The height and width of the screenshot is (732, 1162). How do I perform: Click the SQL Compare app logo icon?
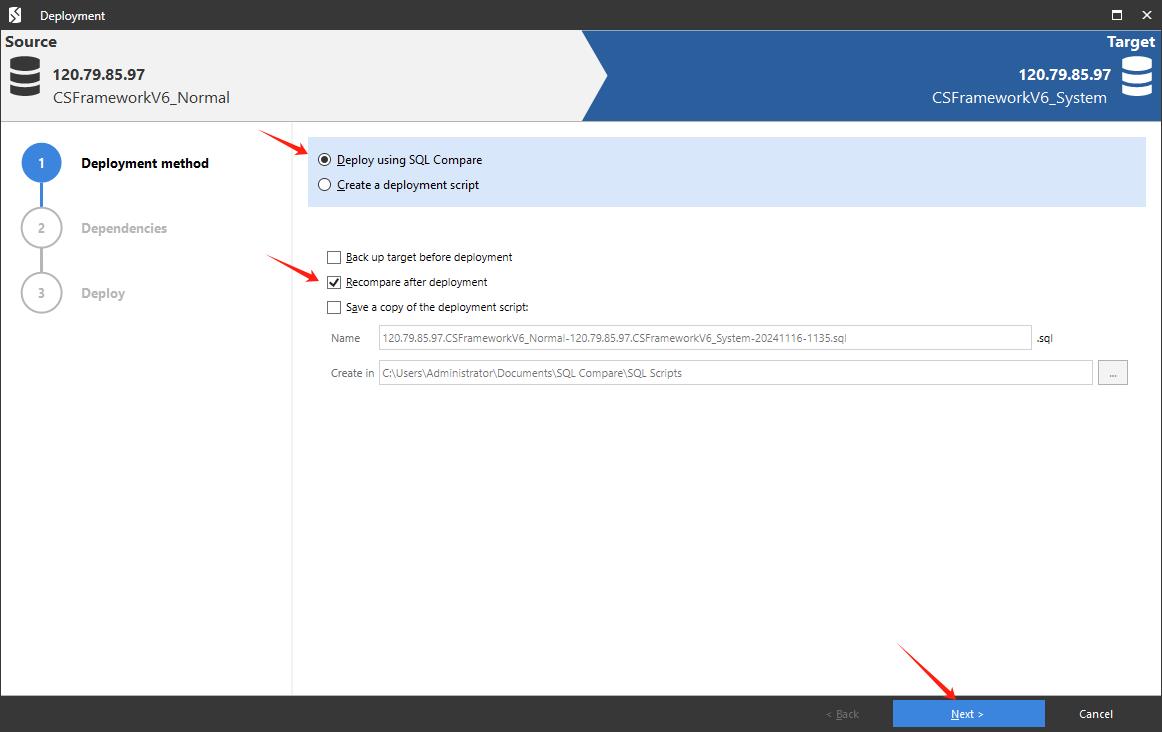coord(15,15)
